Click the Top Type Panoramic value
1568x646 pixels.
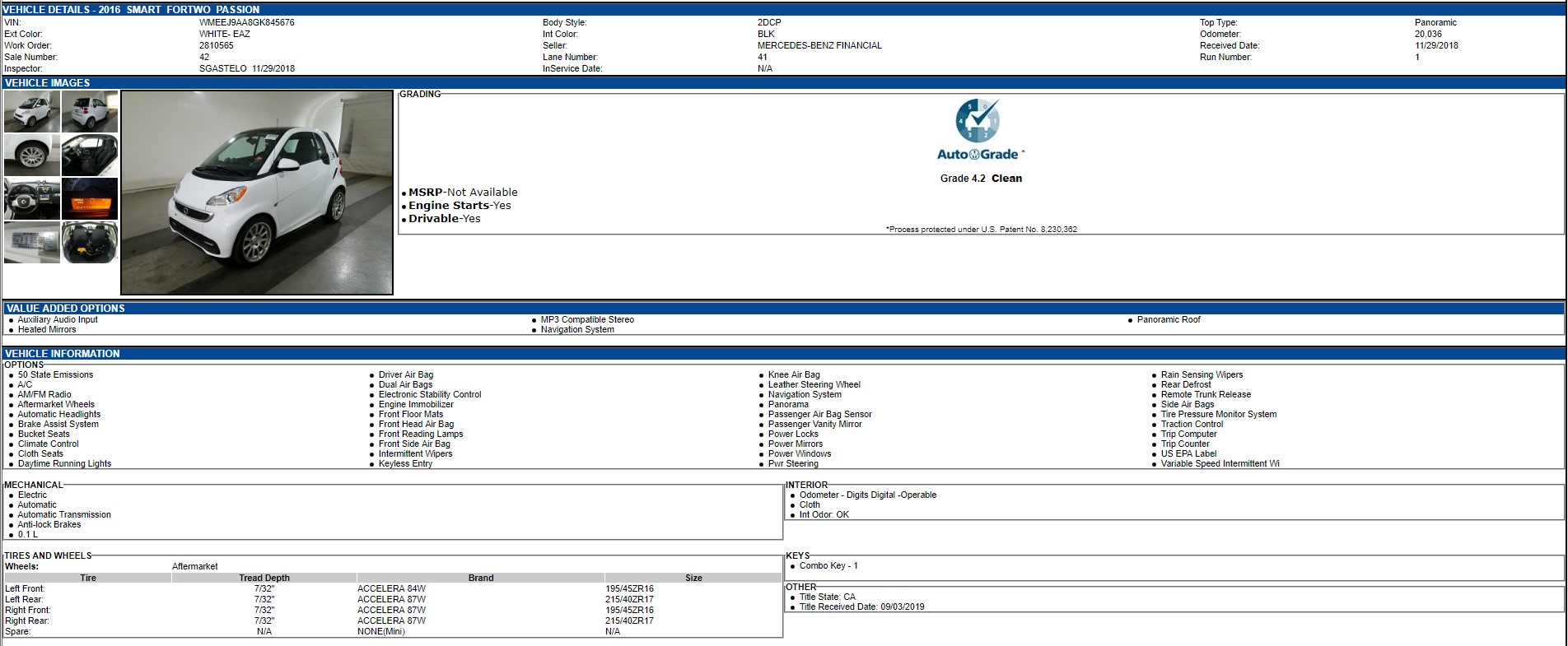point(1435,22)
